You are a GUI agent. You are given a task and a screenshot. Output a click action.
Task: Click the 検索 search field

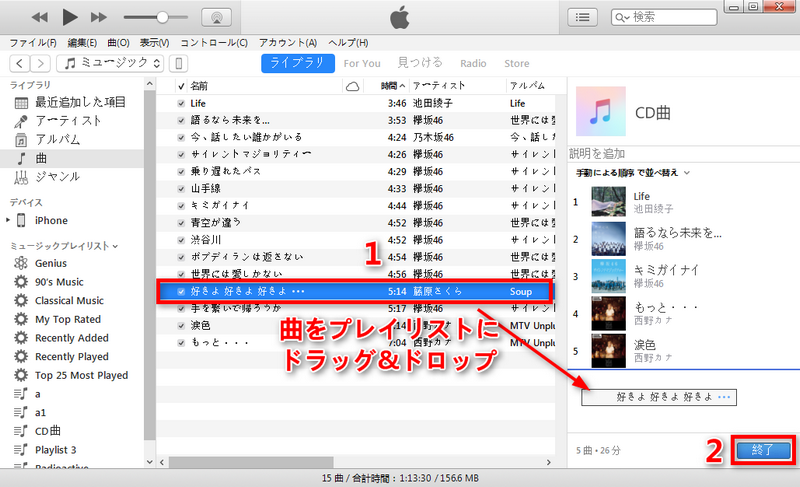(664, 17)
